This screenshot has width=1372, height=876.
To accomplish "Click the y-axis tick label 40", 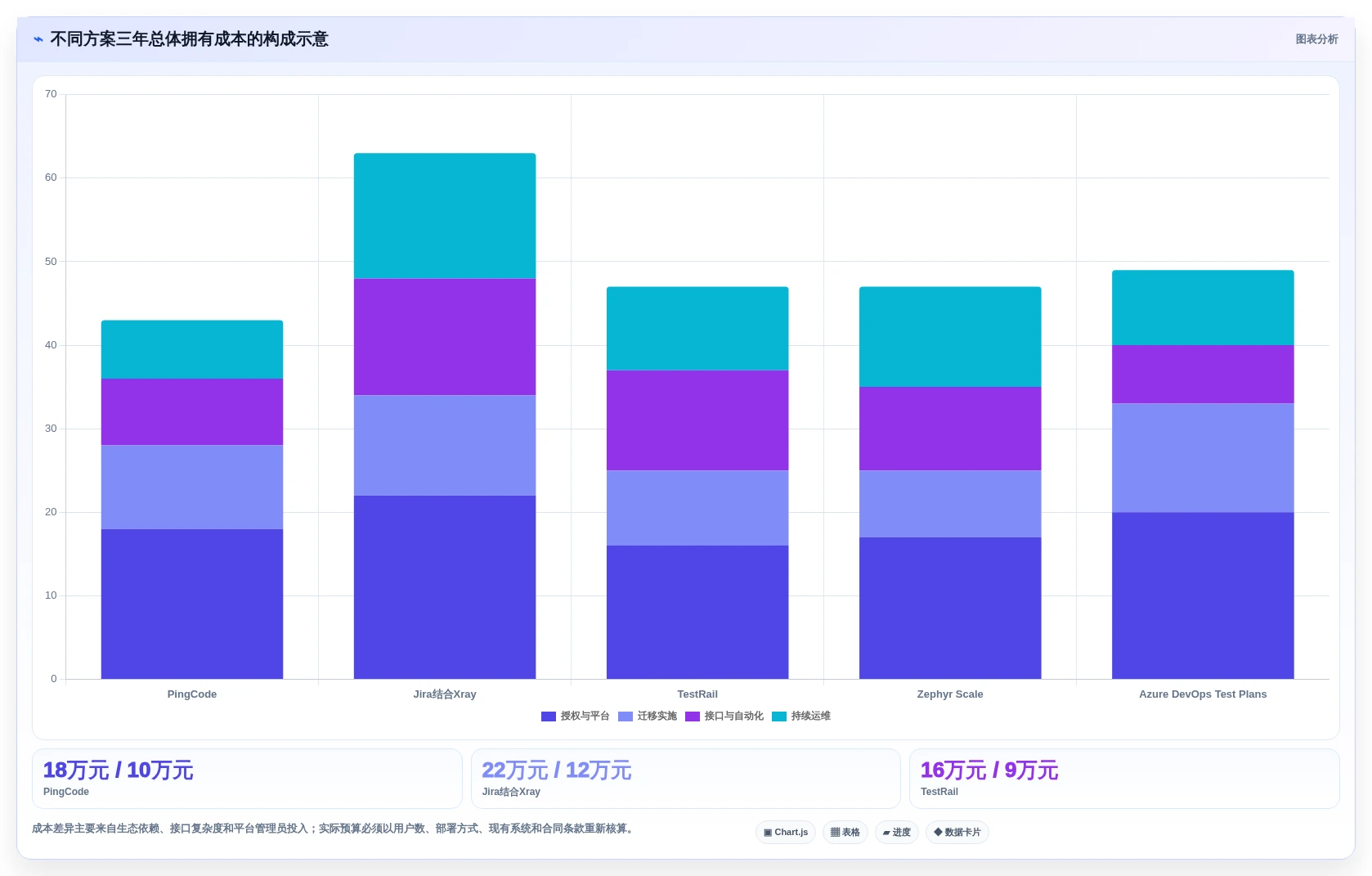I will [51, 345].
